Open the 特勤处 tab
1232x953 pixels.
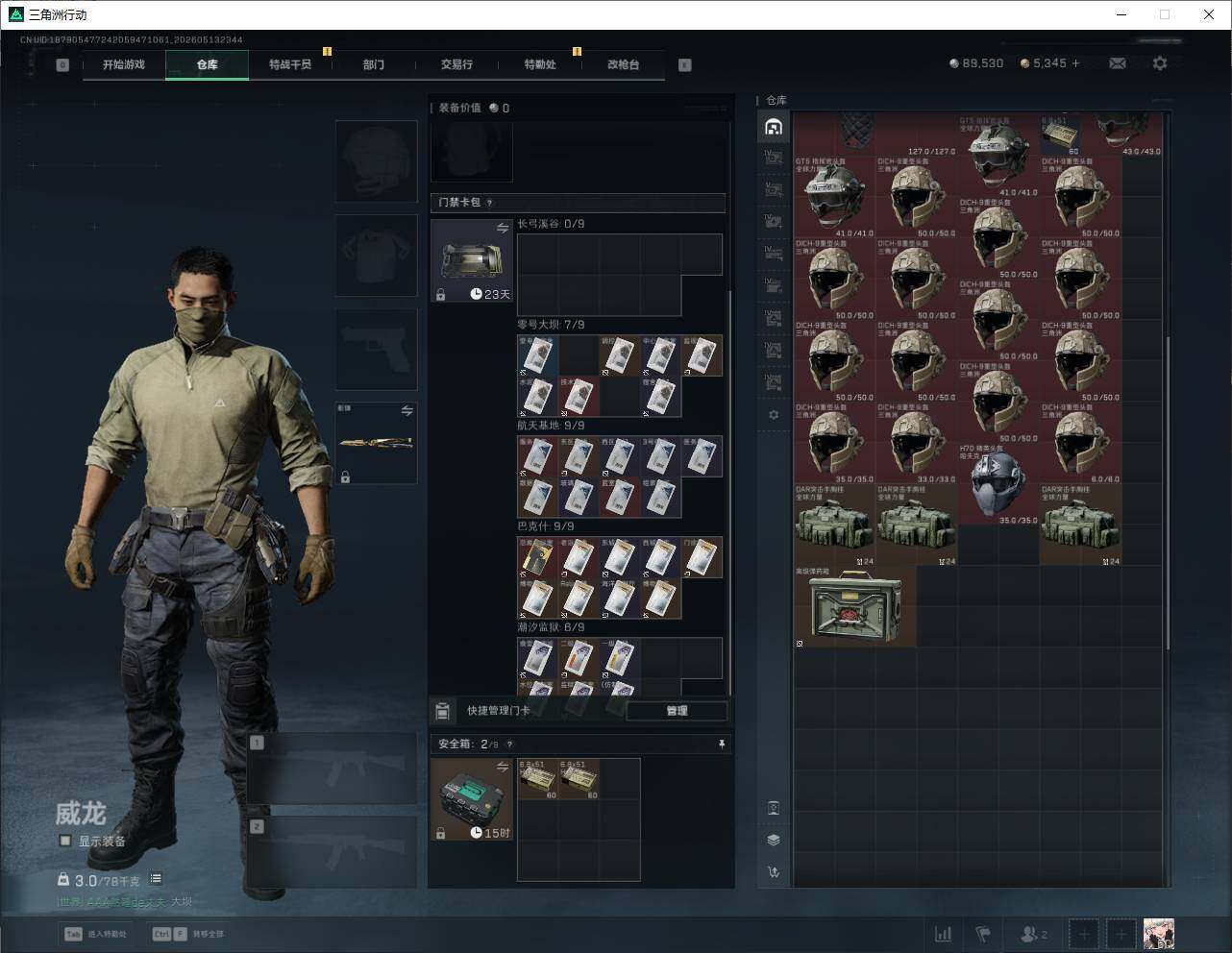540,64
